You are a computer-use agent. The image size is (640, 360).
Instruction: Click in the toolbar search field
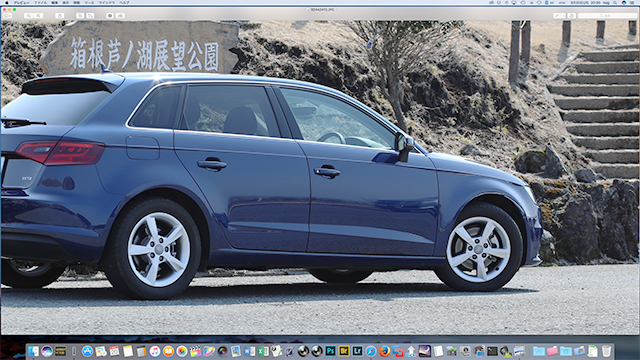click(x=607, y=16)
